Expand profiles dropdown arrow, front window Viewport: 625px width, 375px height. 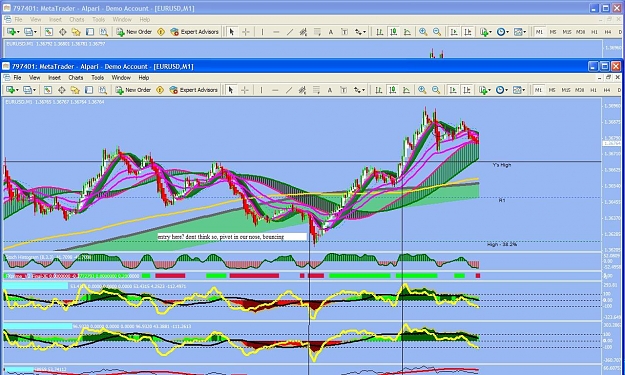coord(34,90)
